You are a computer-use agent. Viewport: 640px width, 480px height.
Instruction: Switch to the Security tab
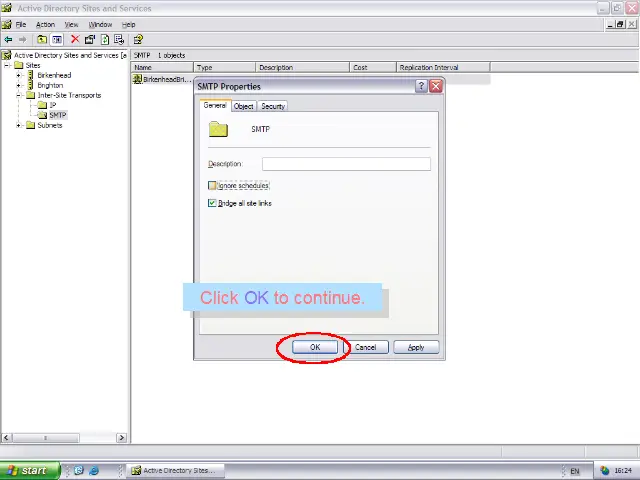273,106
